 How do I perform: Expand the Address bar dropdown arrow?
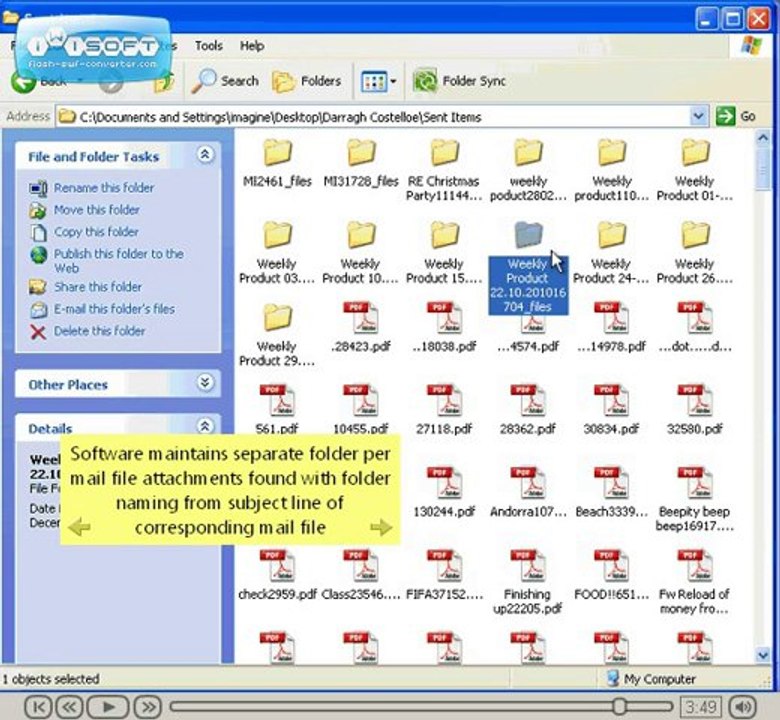698,116
